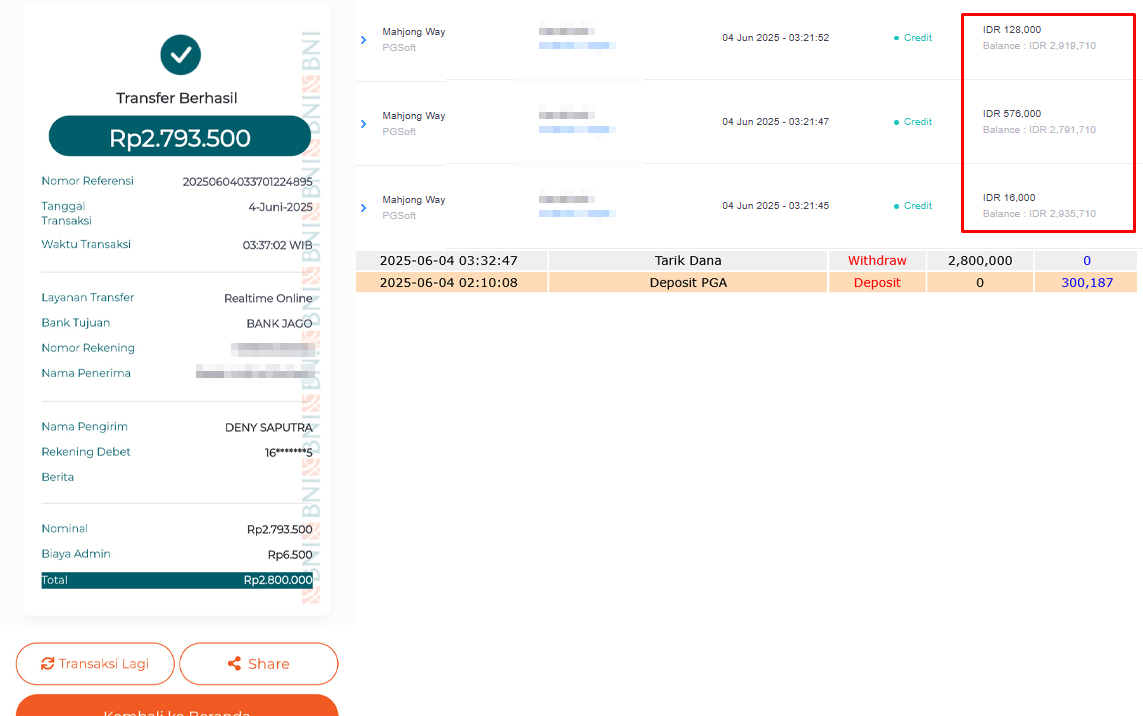The image size is (1143, 716).
Task: Click the Transfer Berhasil checkmark icon
Action: point(181,55)
